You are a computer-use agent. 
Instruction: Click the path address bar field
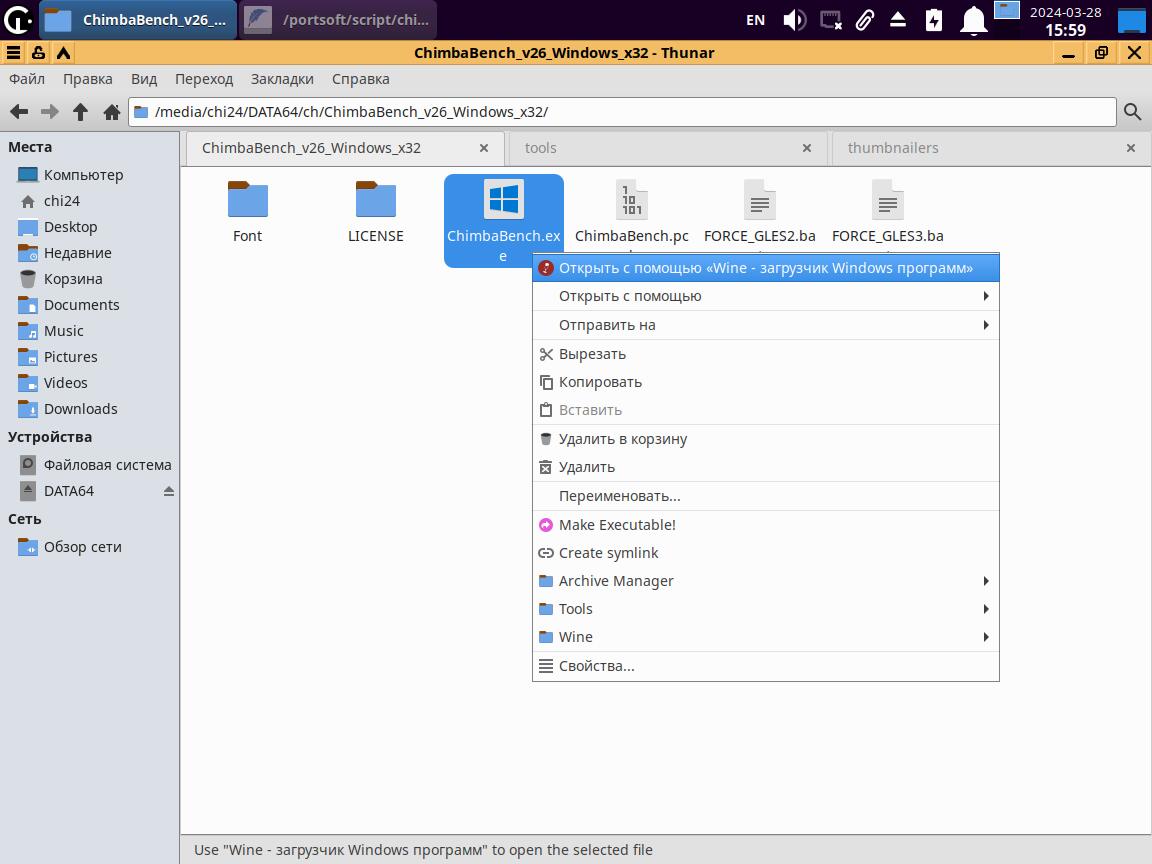pos(622,112)
